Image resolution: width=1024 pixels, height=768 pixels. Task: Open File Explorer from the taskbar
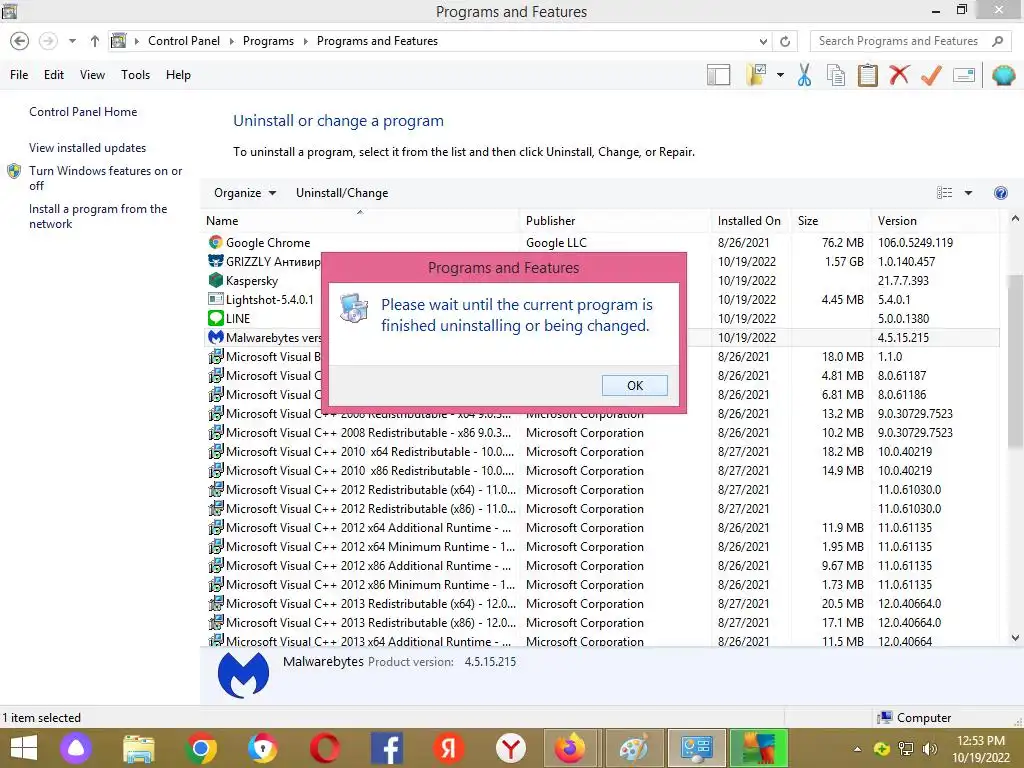point(138,748)
